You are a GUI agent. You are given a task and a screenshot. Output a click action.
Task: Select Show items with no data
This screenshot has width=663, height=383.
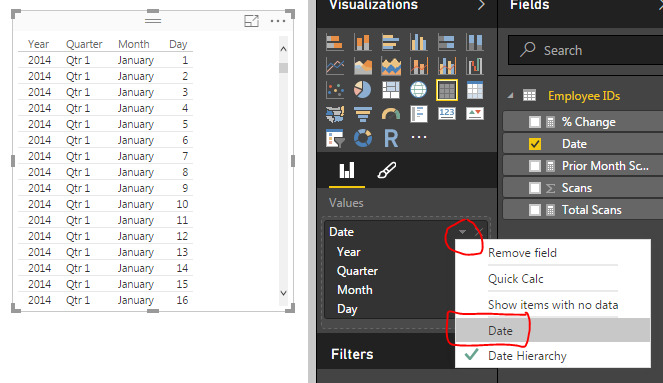553,305
